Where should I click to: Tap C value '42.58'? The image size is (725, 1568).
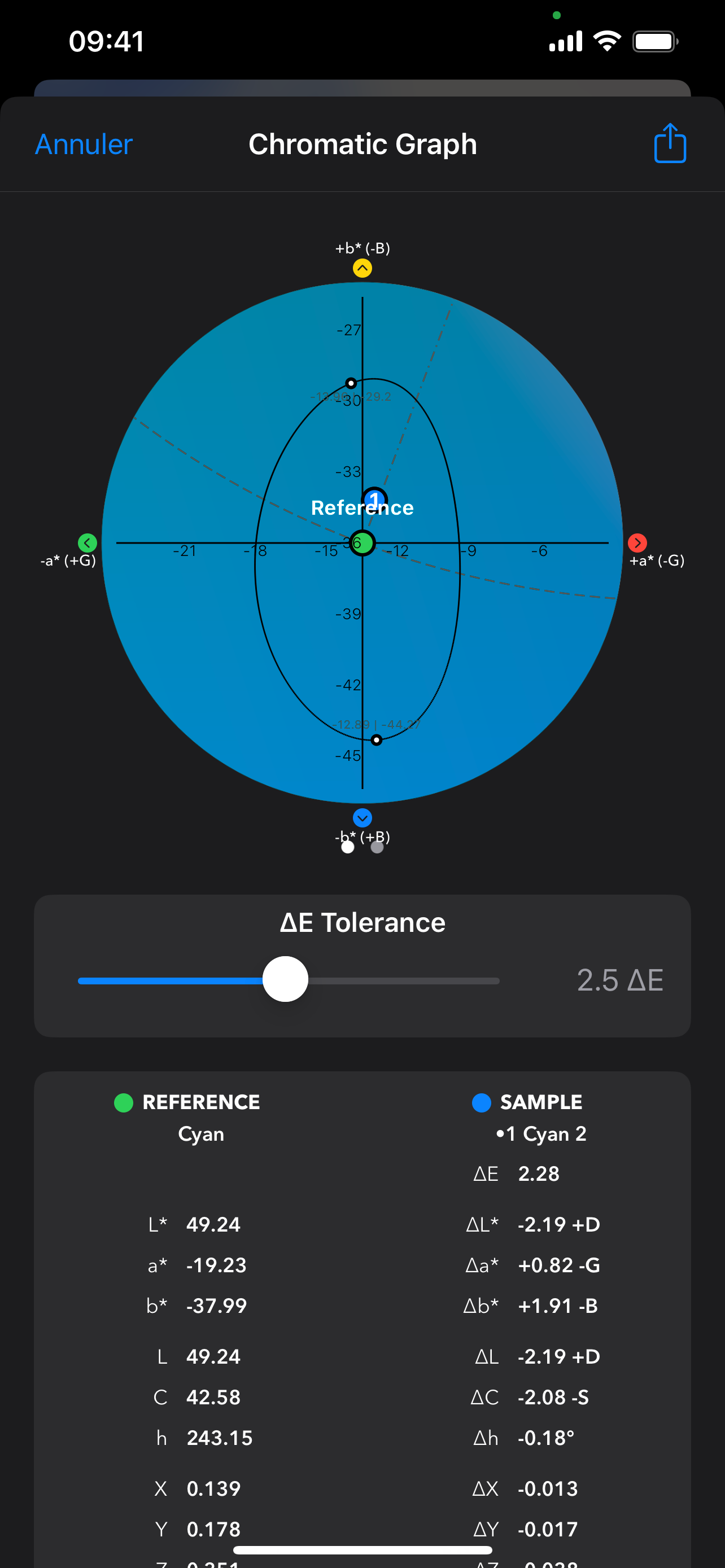click(x=213, y=1397)
